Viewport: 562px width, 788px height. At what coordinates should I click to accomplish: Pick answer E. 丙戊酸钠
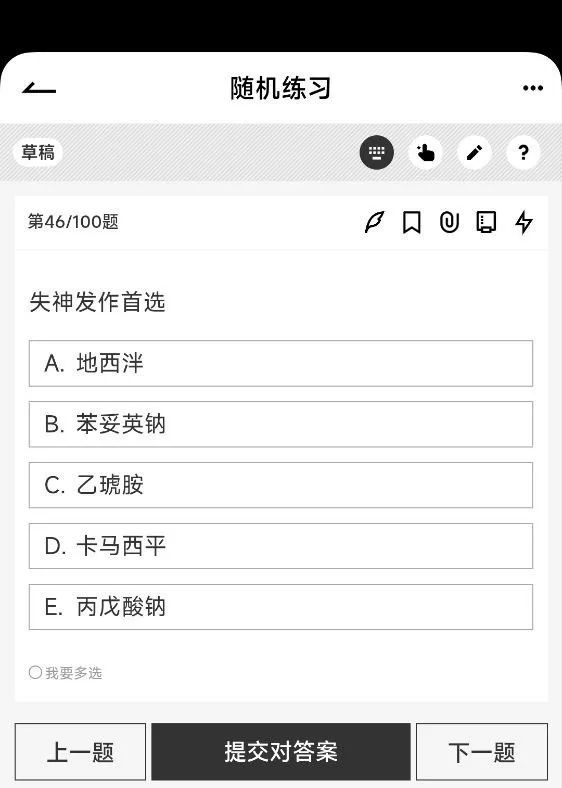click(x=280, y=607)
